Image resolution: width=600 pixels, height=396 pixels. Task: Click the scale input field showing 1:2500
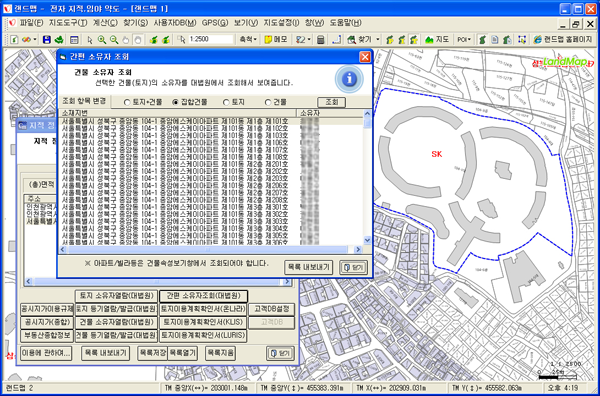tap(211, 39)
